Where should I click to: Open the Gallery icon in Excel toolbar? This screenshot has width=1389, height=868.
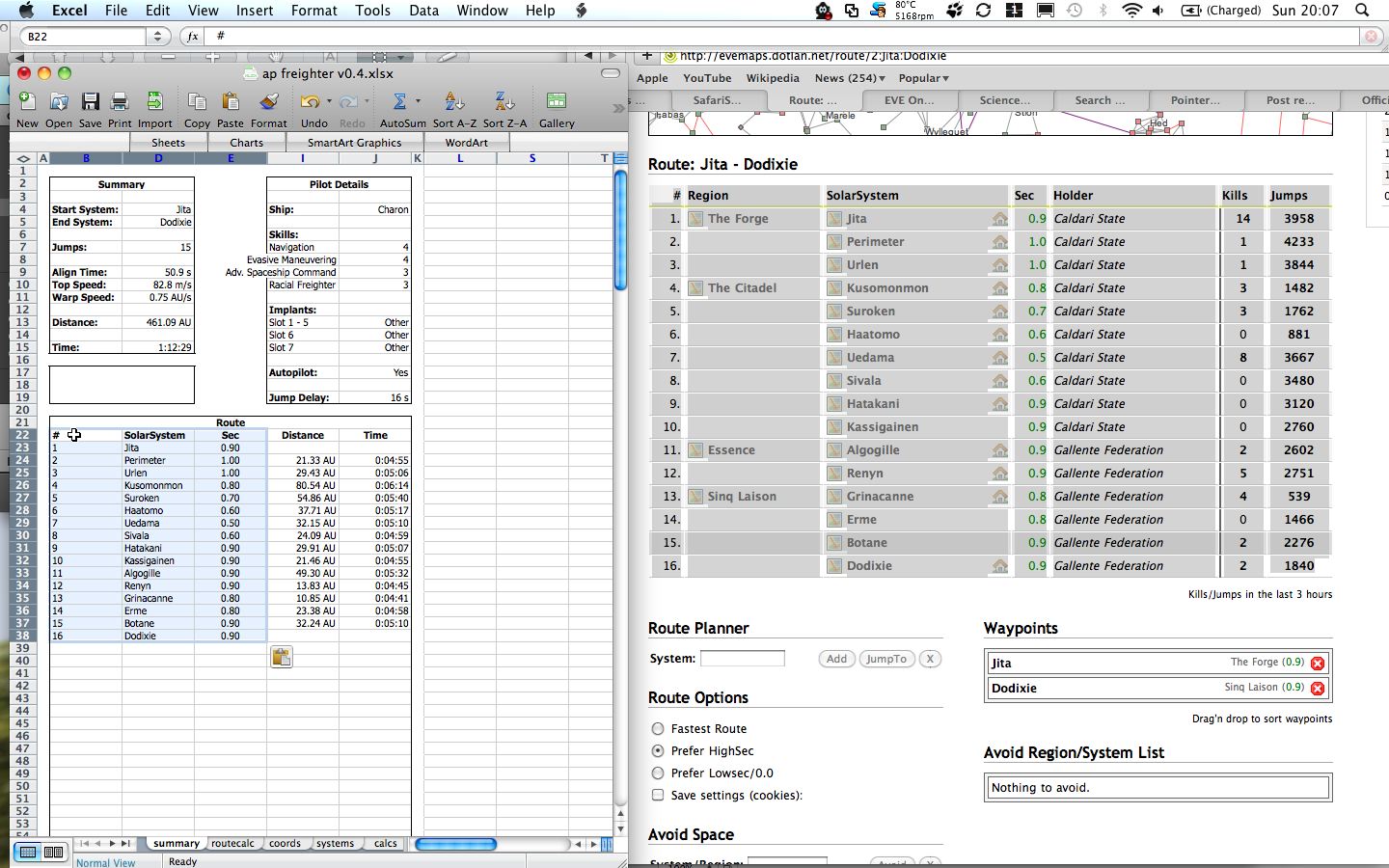[x=557, y=102]
